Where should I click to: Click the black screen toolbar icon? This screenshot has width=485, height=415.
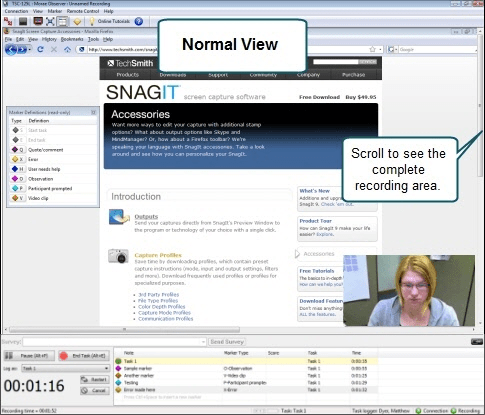23,22
